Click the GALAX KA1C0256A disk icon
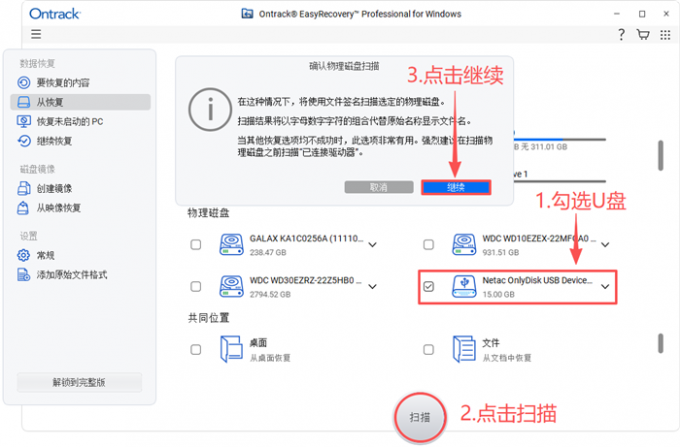 coord(232,245)
